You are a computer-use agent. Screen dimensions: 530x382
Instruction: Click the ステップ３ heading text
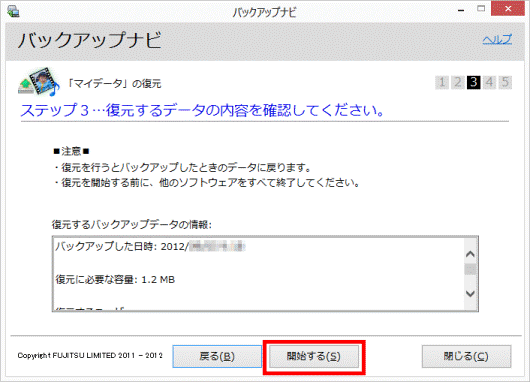click(x=202, y=110)
